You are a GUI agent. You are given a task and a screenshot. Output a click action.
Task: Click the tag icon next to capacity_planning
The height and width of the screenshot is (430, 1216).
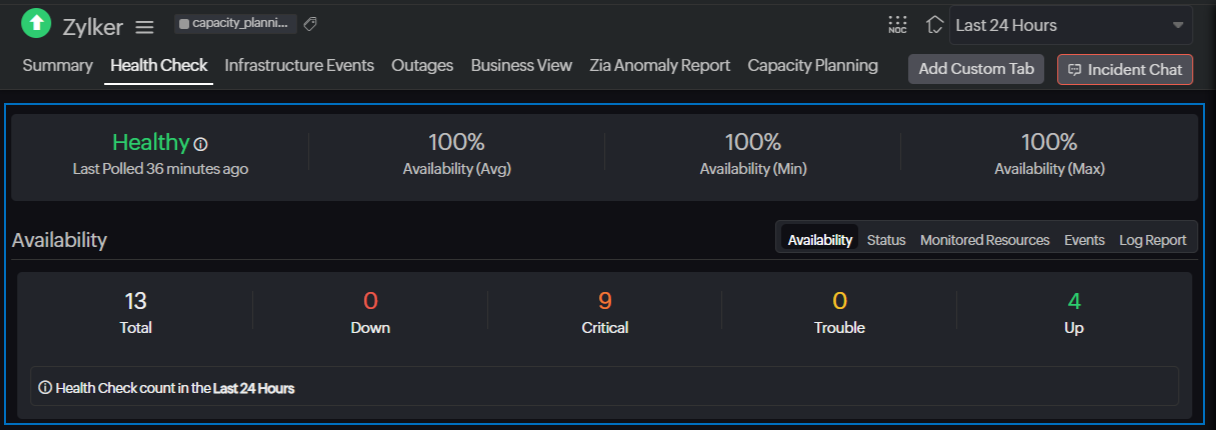(x=310, y=23)
